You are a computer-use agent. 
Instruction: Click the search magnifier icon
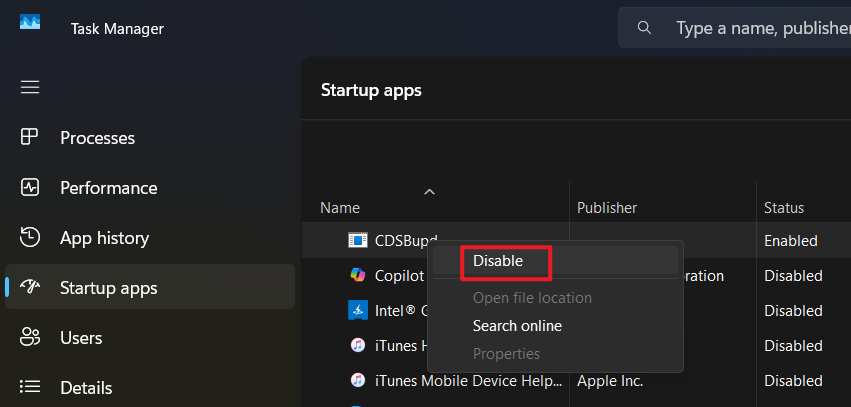tap(644, 28)
